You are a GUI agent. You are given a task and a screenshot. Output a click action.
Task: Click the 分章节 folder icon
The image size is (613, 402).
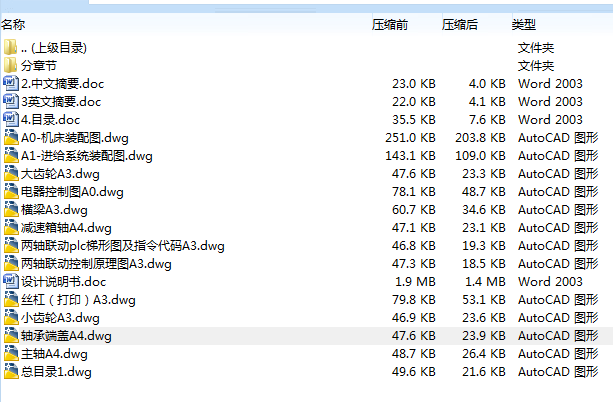[x=10, y=65]
